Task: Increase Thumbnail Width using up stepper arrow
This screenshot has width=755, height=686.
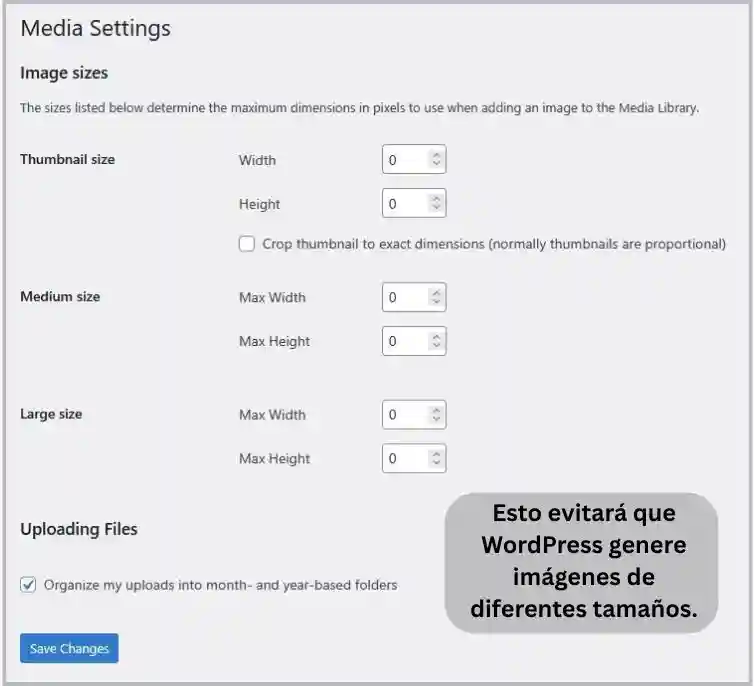Action: tap(436, 155)
